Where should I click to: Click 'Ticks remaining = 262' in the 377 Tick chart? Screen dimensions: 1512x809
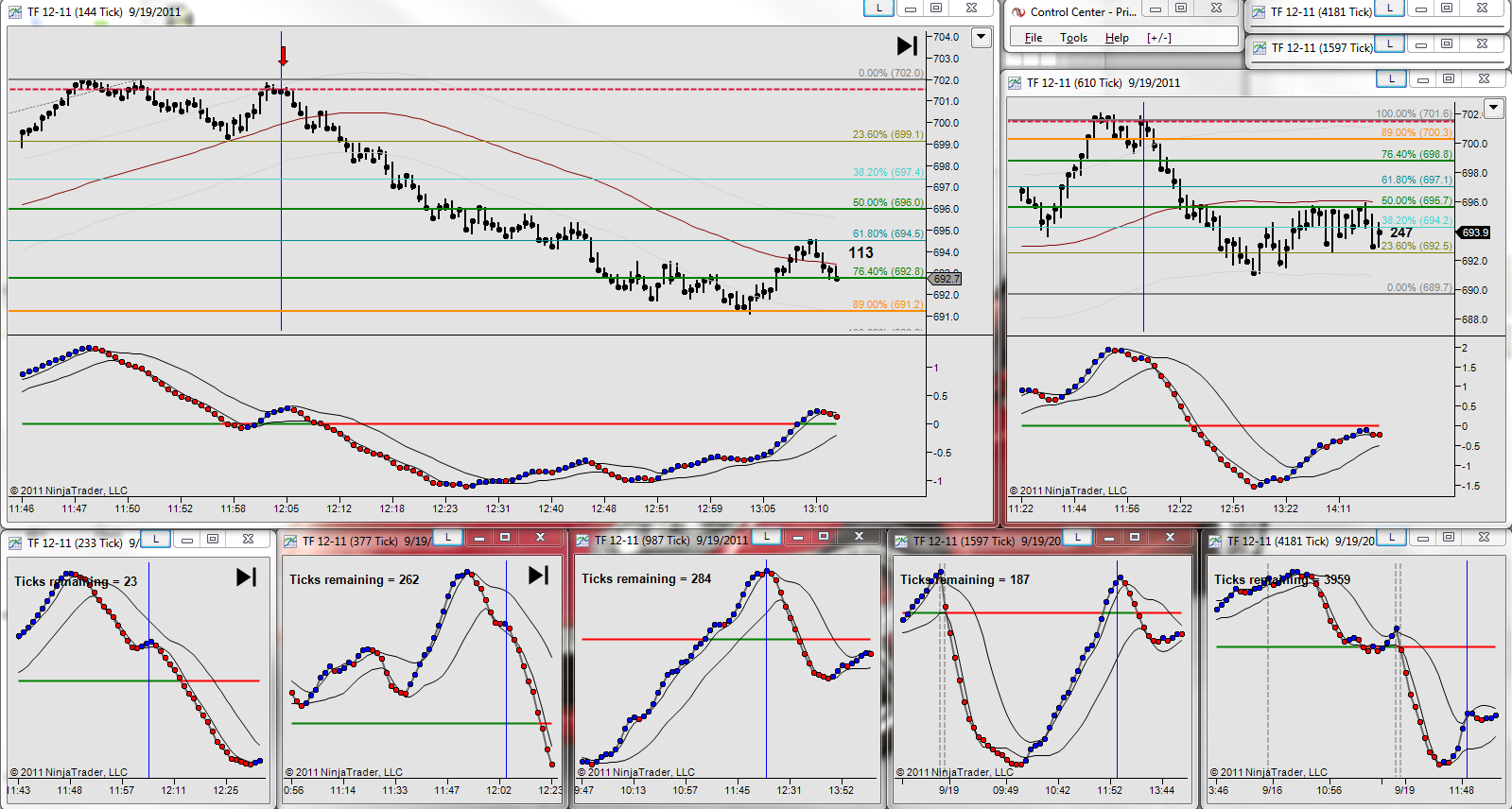click(x=354, y=579)
